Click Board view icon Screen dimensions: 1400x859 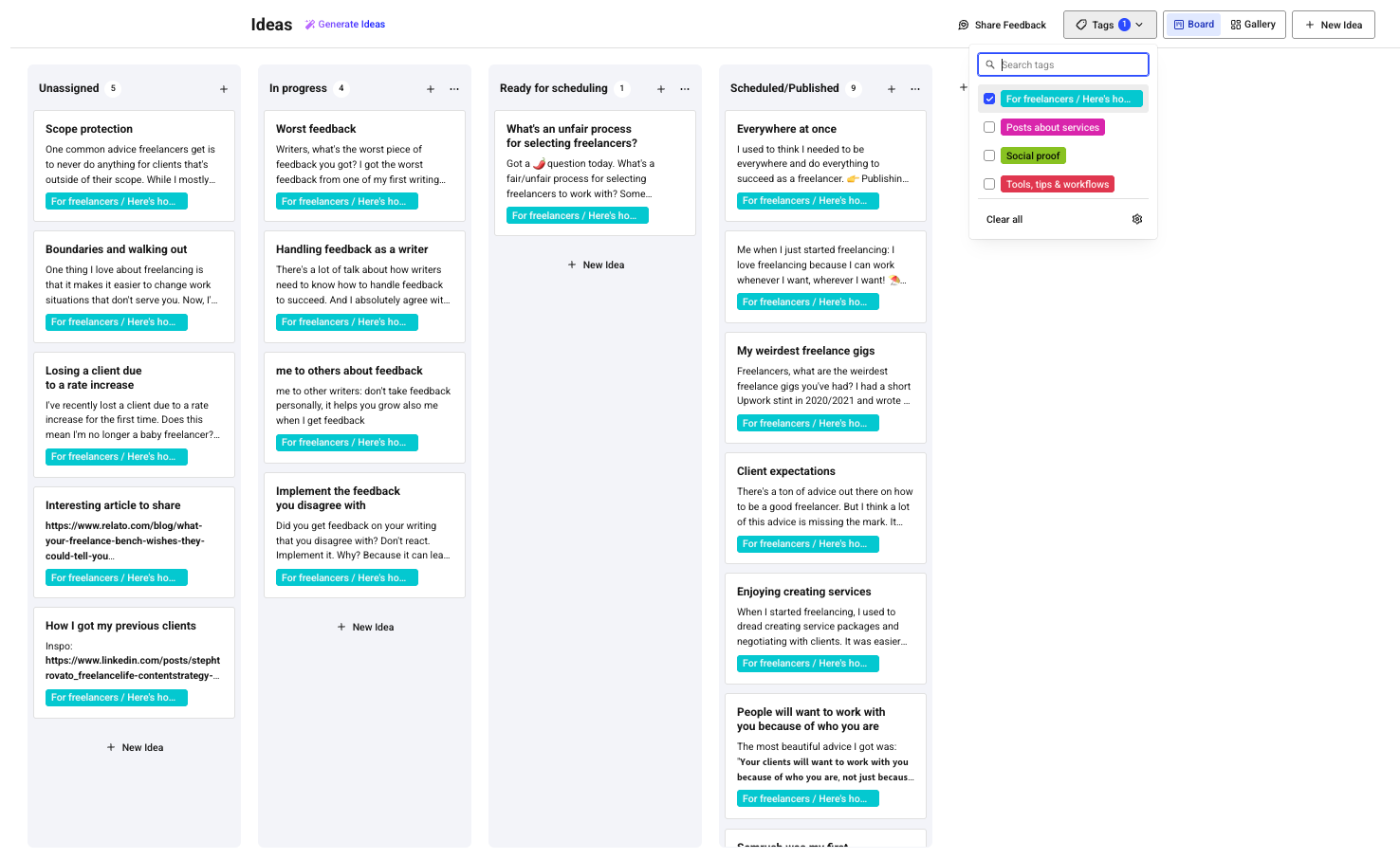pos(1179,25)
